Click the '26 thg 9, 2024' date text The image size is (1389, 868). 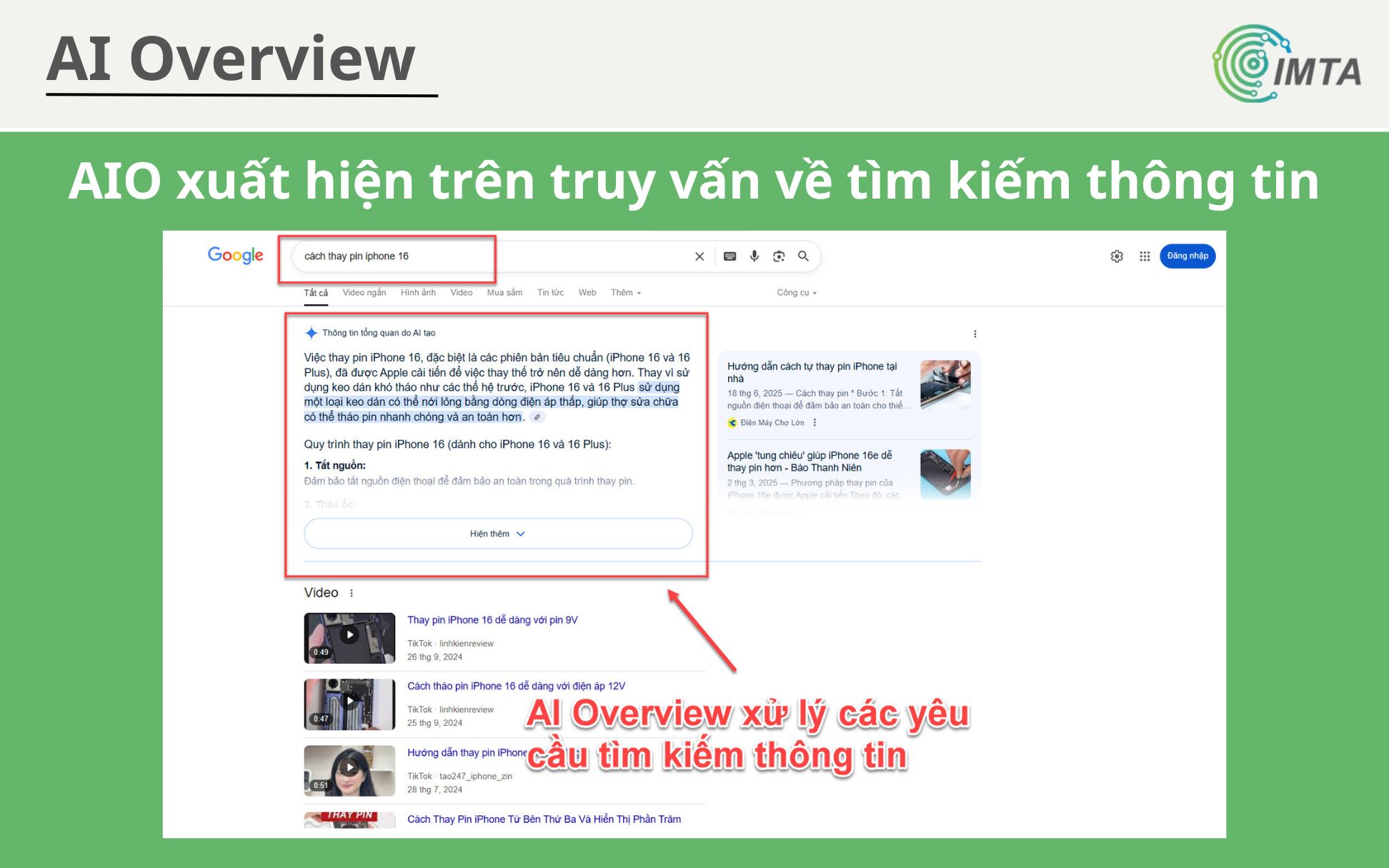tap(434, 657)
